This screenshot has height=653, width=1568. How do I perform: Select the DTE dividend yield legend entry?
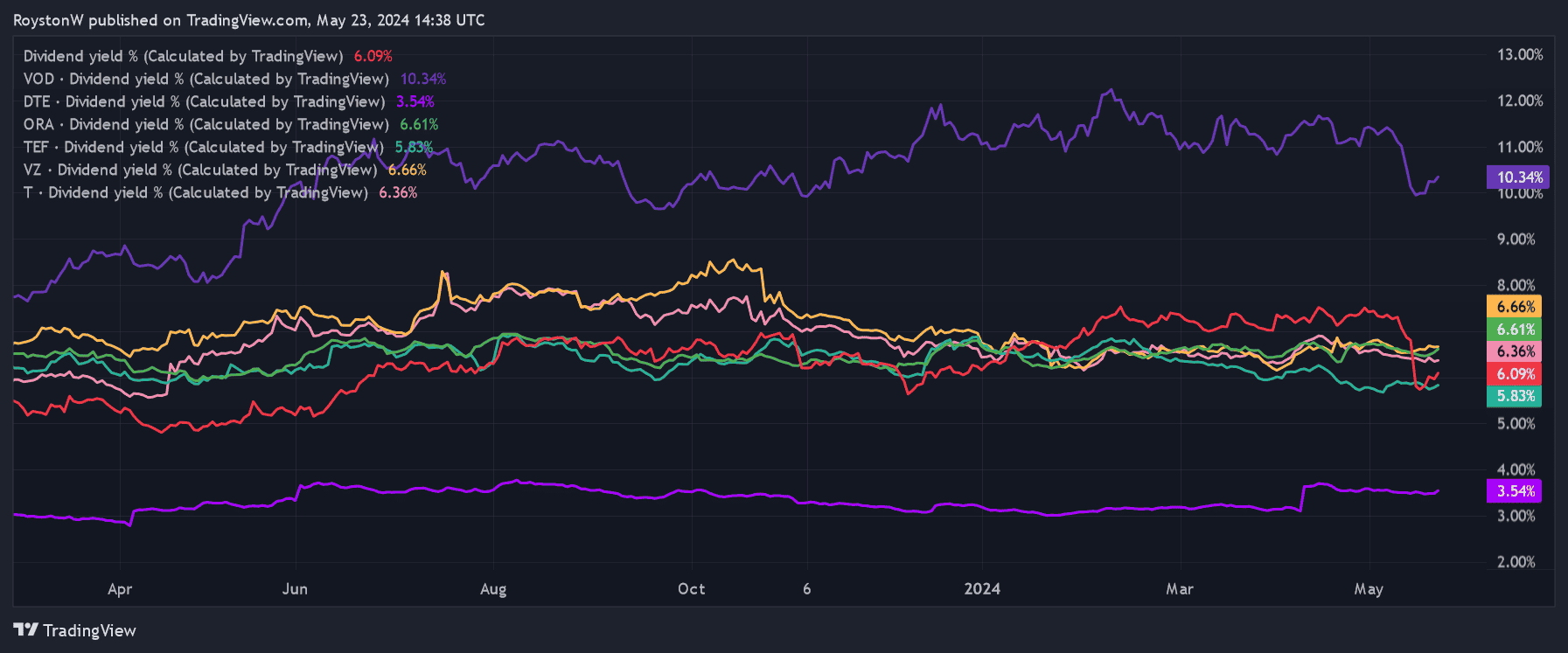point(204,101)
